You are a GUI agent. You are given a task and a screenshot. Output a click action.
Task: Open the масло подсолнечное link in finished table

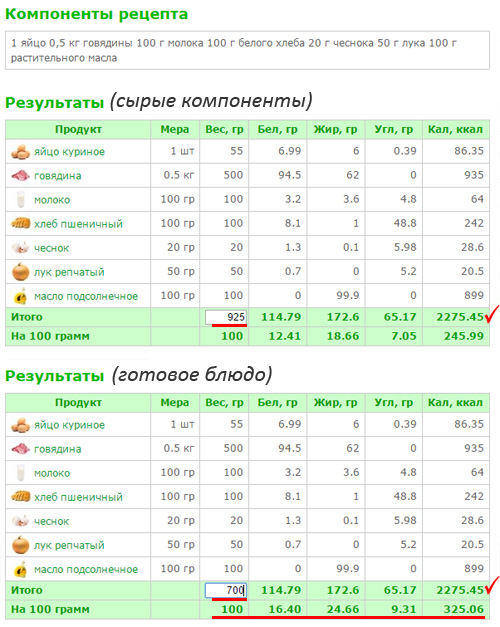[x=86, y=569]
